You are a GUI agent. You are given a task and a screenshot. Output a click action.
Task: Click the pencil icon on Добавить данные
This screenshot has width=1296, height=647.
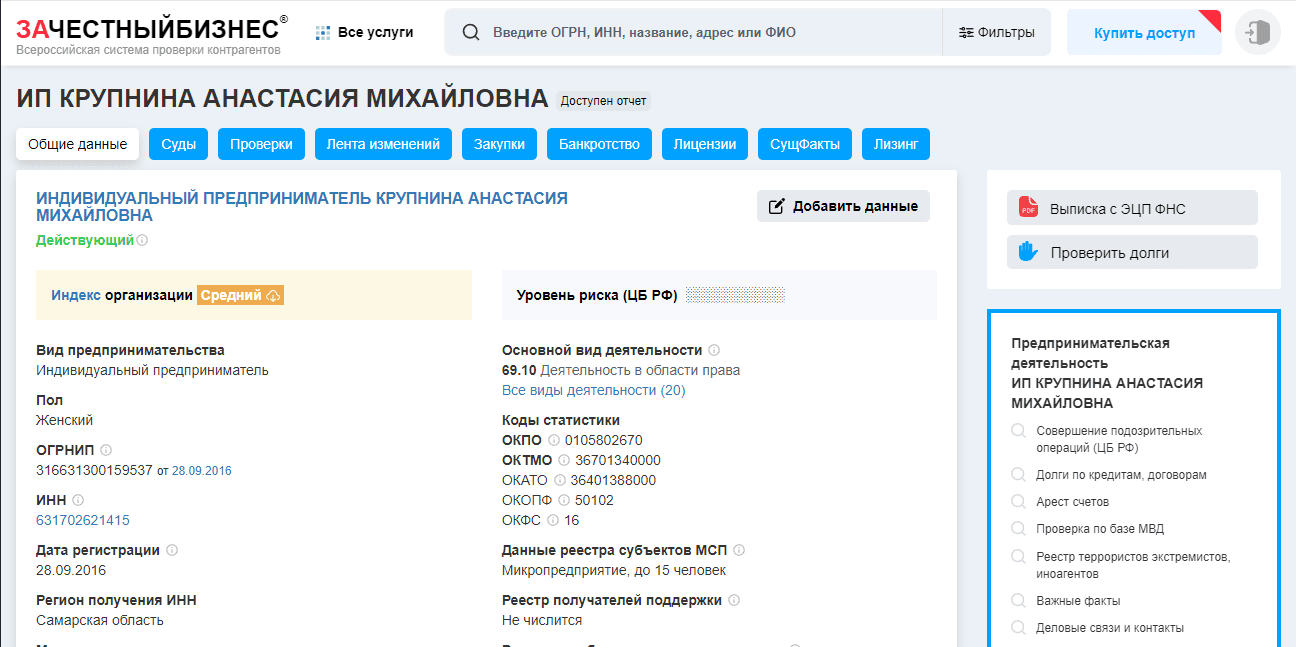pyautogui.click(x=775, y=205)
